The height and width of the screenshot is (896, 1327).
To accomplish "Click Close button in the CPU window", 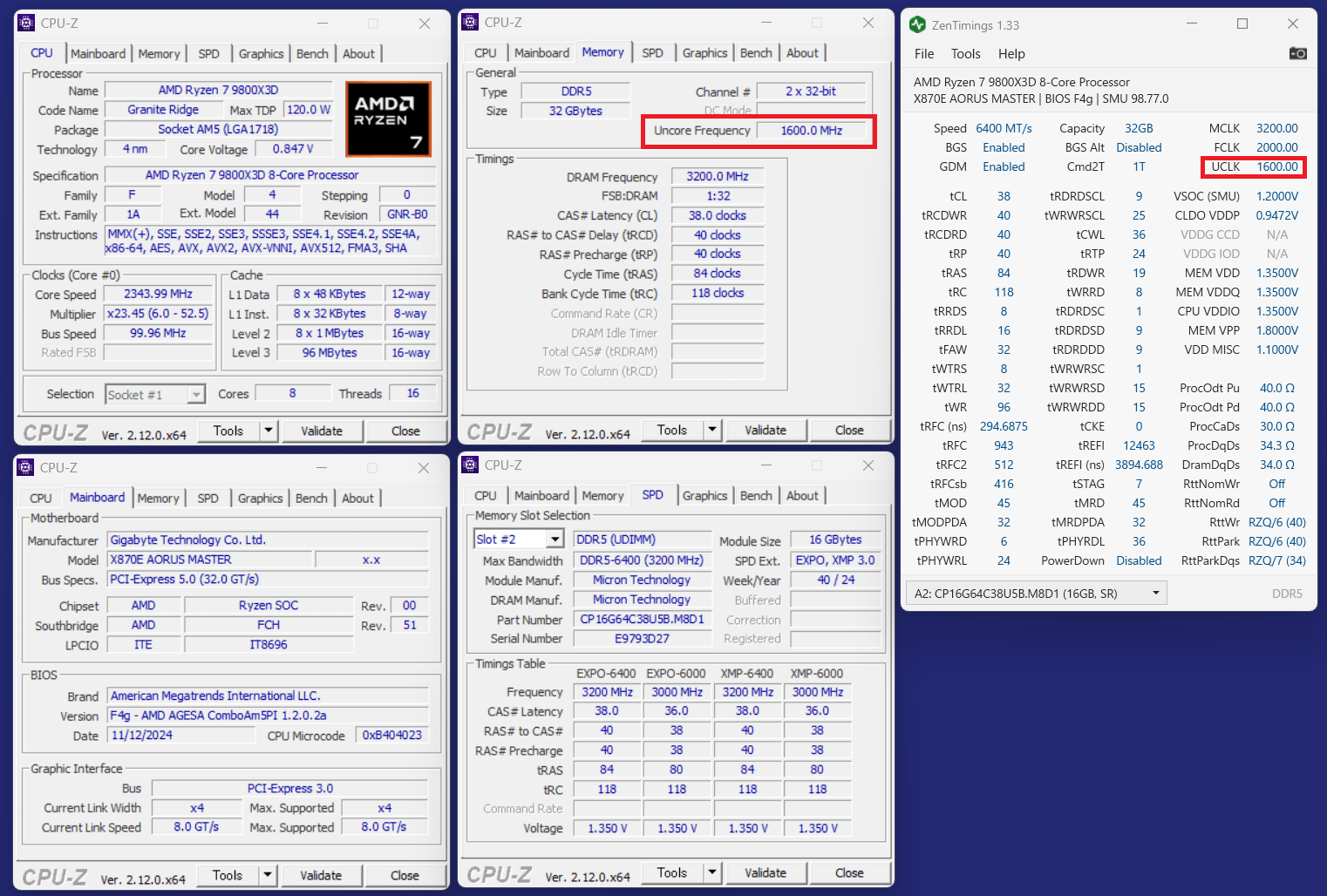I will (x=405, y=431).
